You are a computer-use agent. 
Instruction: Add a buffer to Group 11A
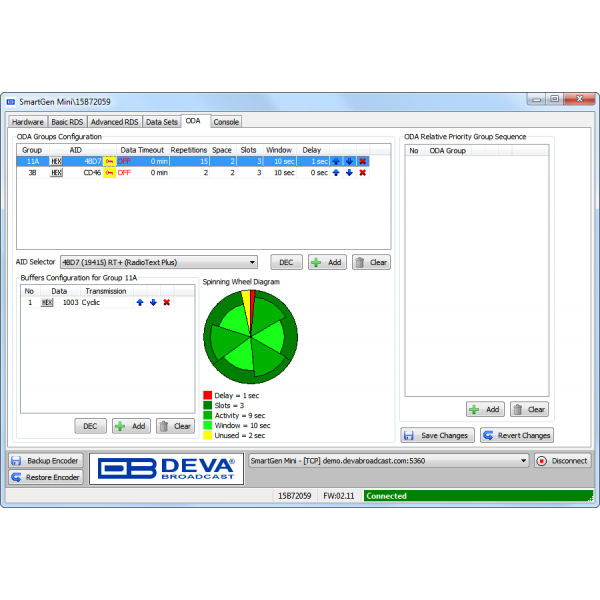click(131, 426)
